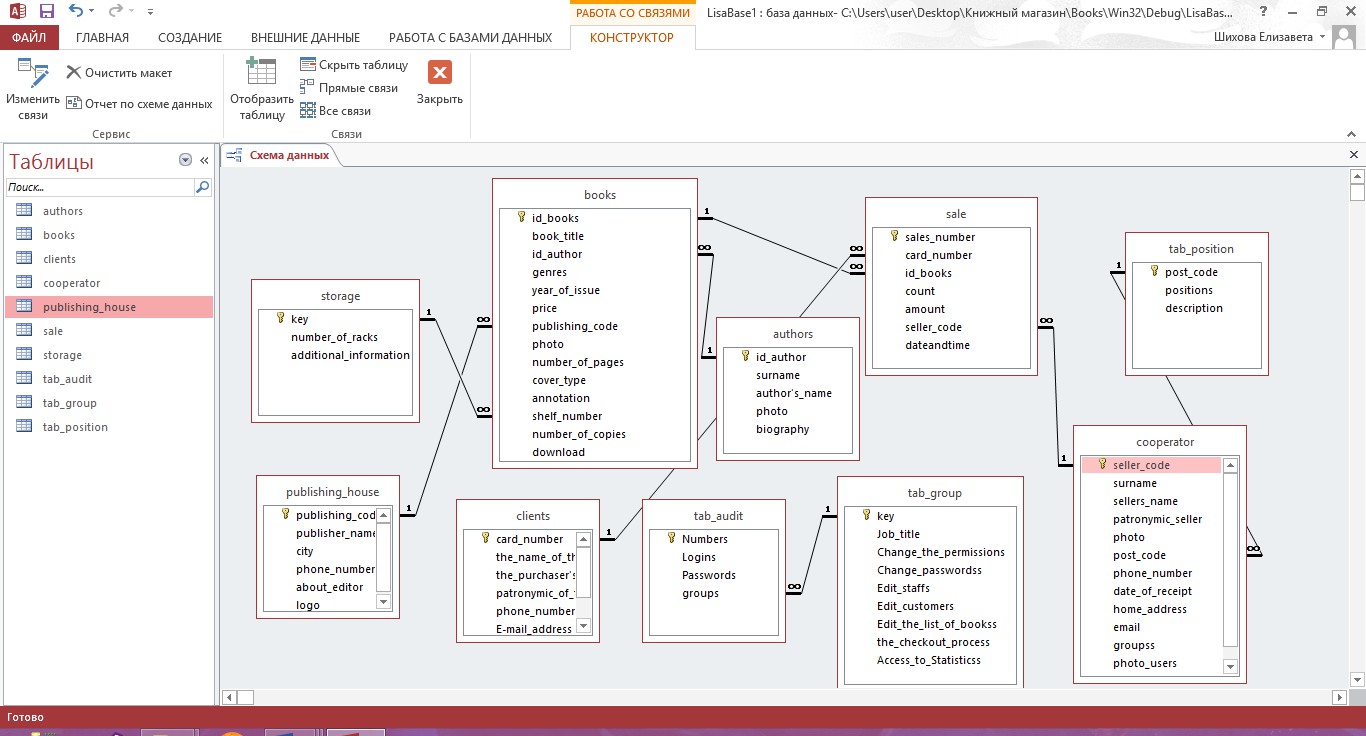Click the Поиск search field in navigation pane
1366x736 pixels.
click(99, 187)
